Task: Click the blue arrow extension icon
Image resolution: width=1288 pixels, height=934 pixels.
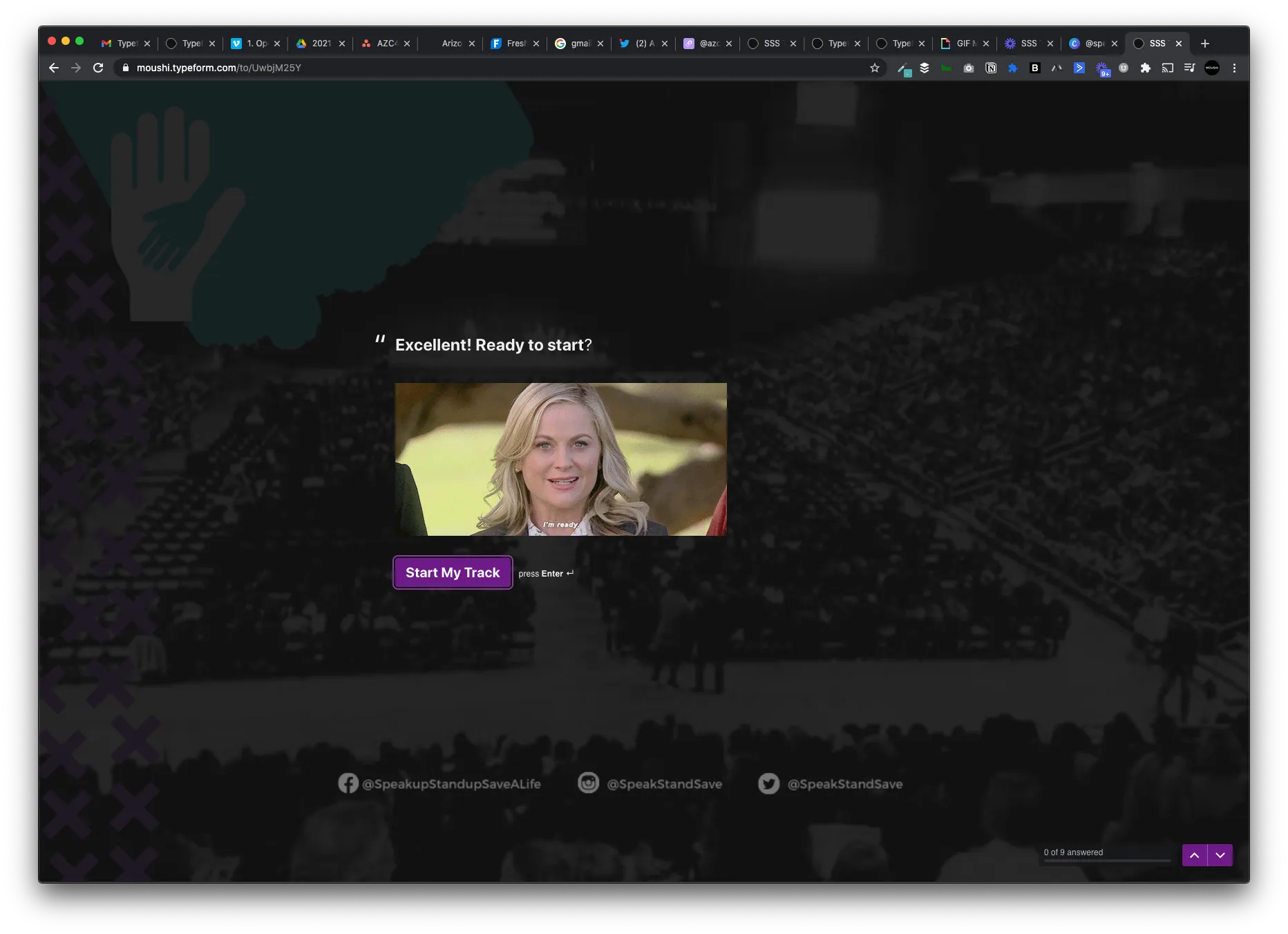Action: click(1079, 68)
